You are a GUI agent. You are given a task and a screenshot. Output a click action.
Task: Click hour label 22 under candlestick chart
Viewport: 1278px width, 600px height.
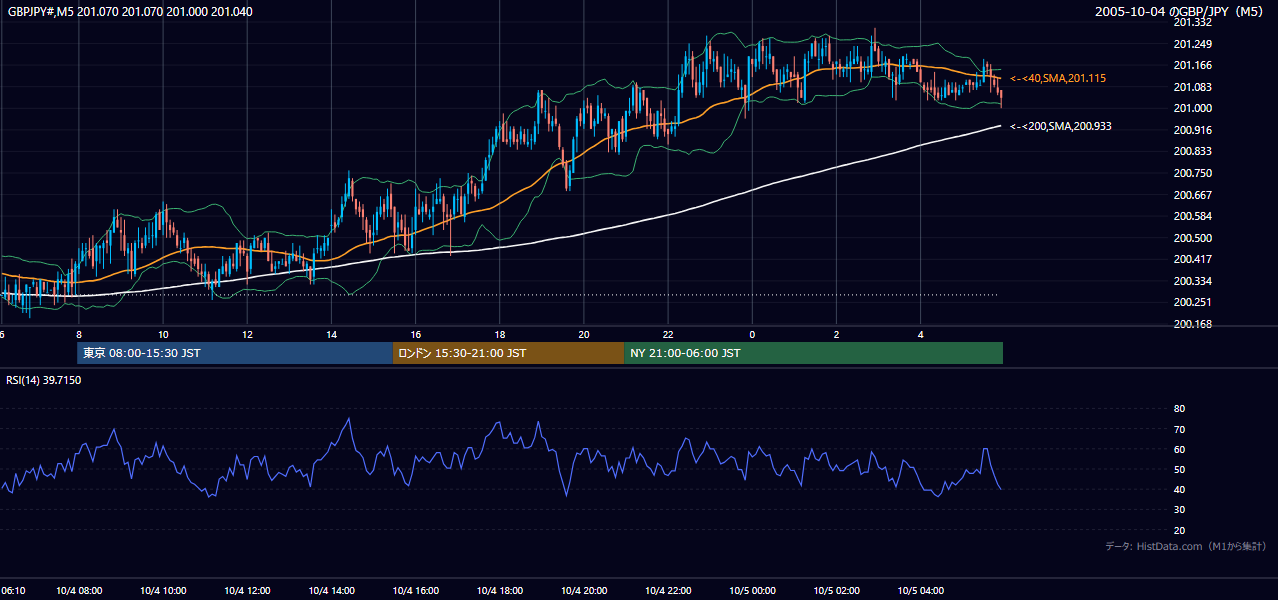click(668, 334)
